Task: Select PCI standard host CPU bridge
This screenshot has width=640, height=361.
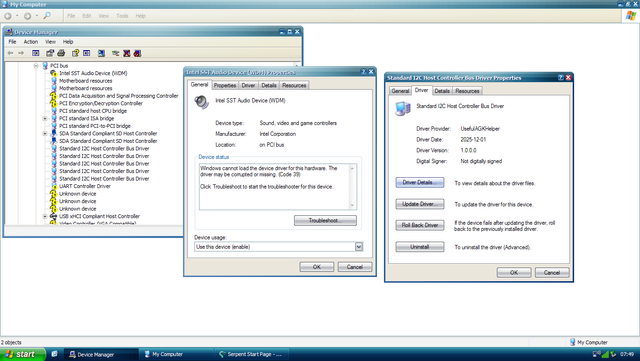Action: [x=93, y=111]
